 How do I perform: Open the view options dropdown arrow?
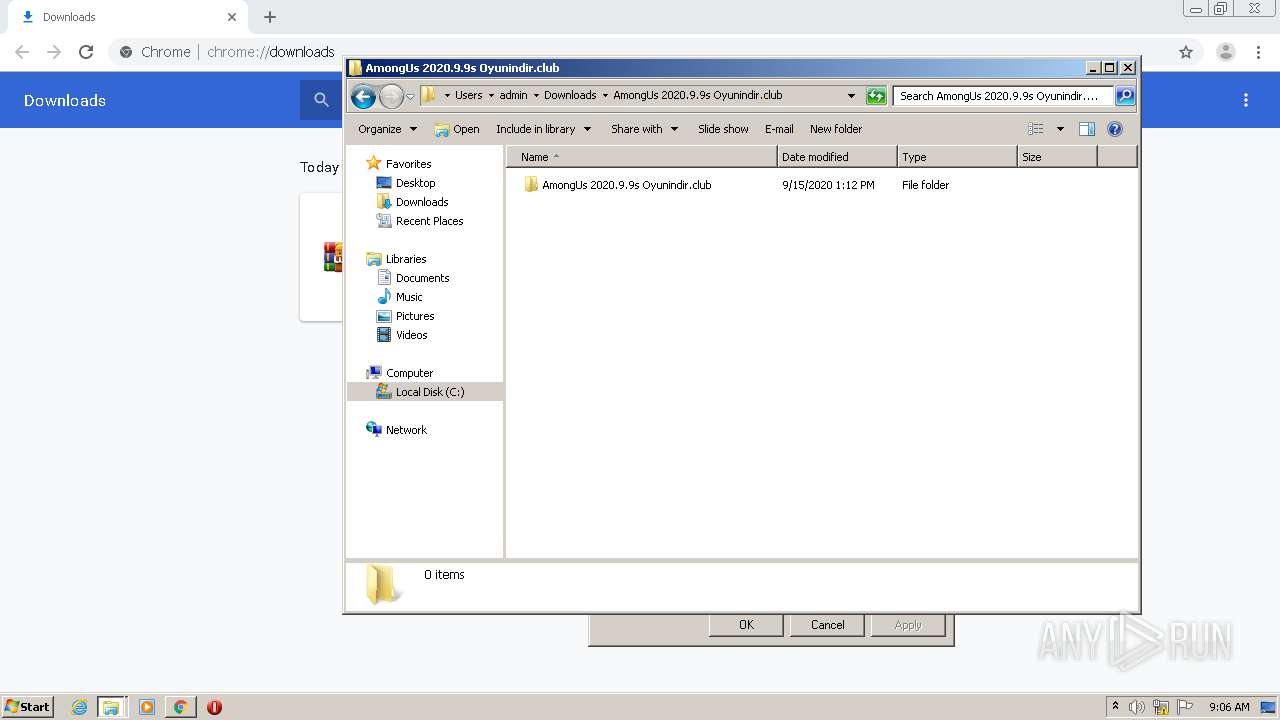pos(1060,129)
